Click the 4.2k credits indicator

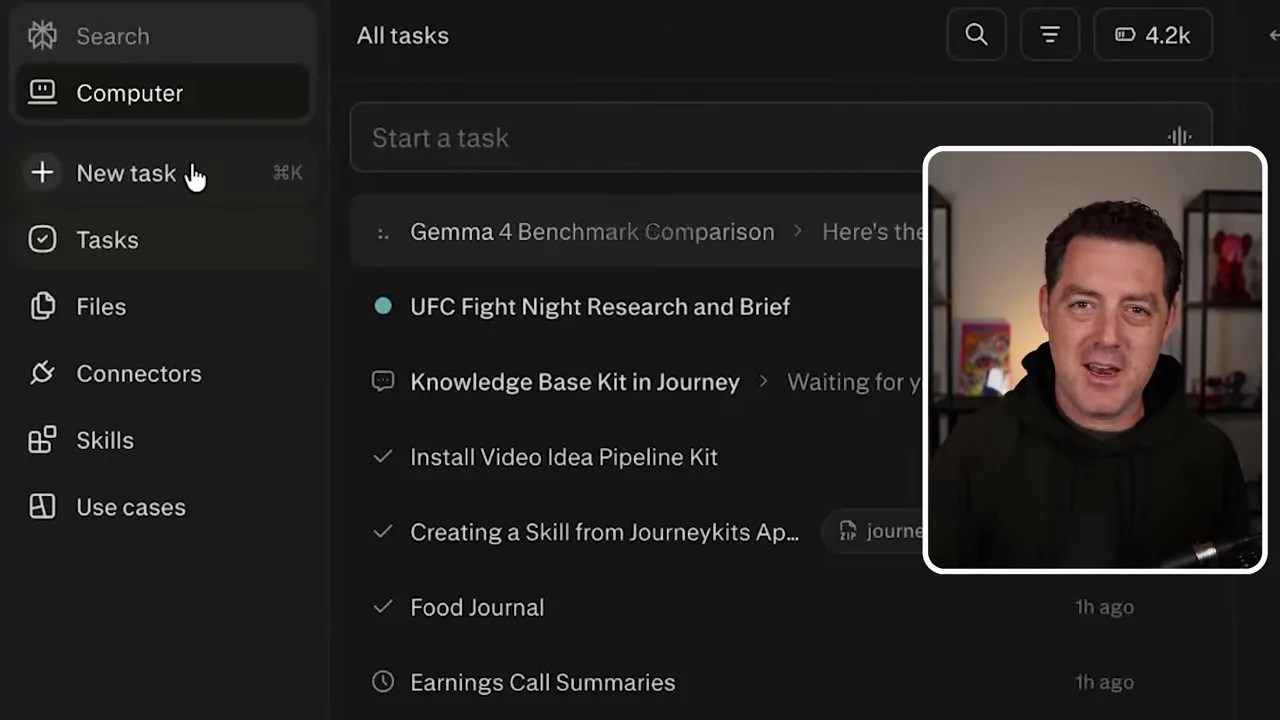(x=1153, y=35)
